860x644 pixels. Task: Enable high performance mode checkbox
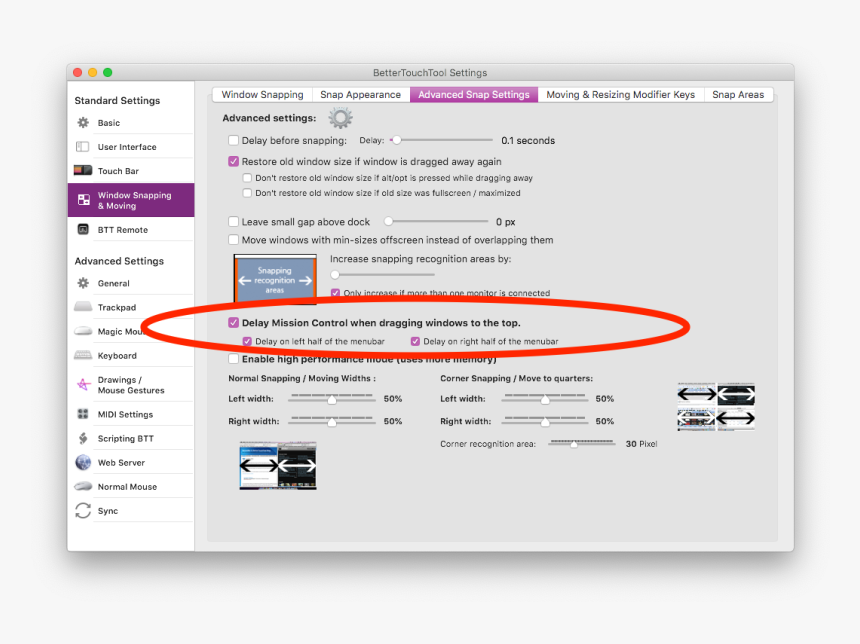click(233, 359)
